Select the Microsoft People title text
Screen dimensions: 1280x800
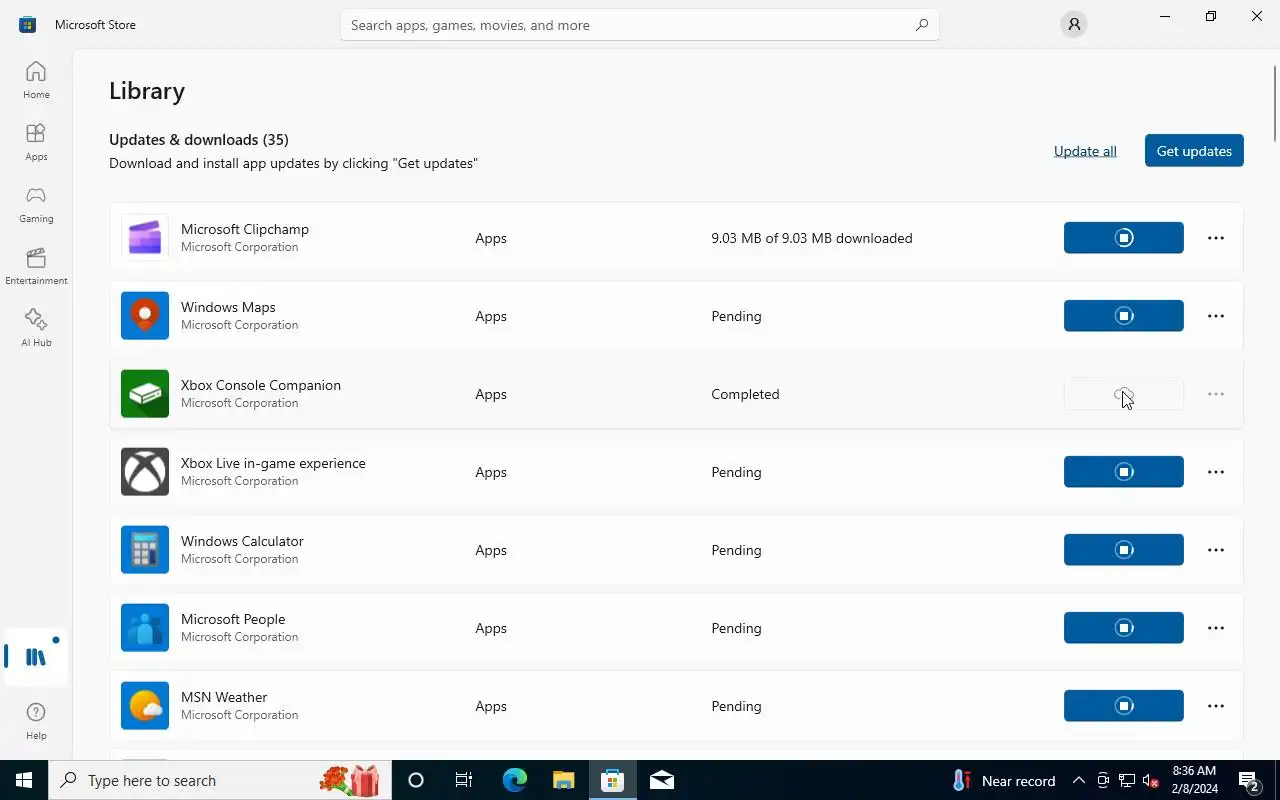[x=233, y=619]
